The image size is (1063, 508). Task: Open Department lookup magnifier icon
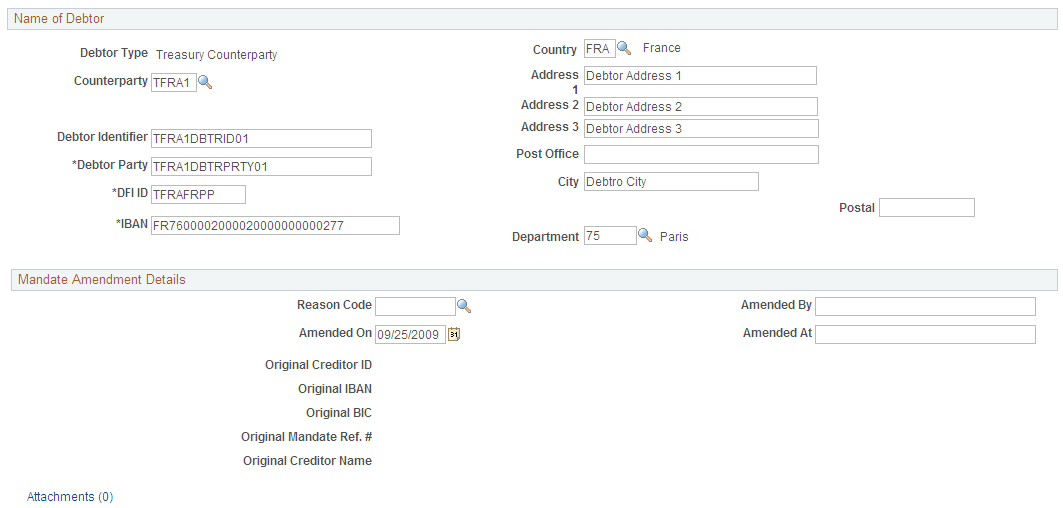point(646,236)
